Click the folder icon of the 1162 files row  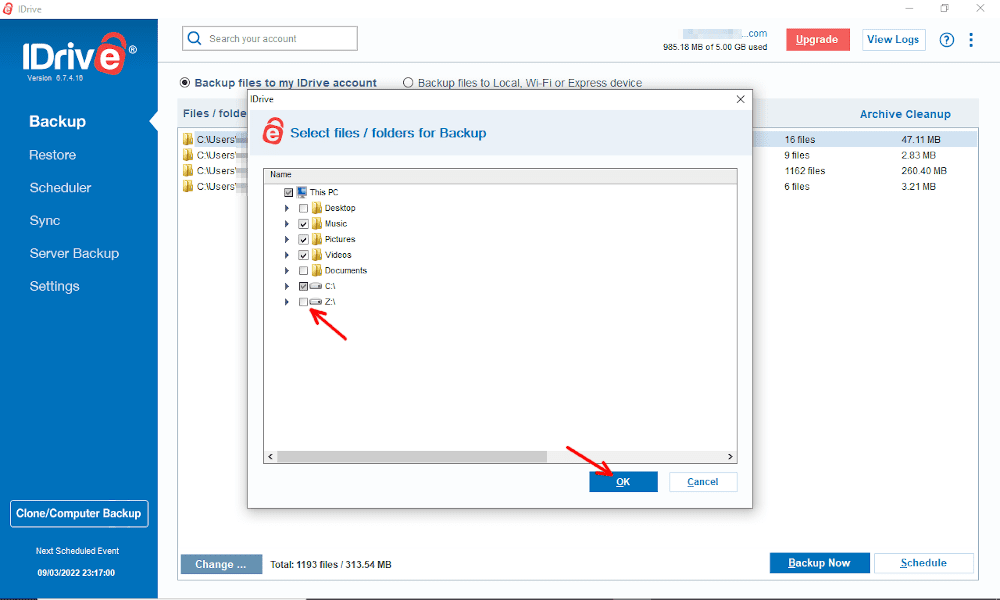pos(188,170)
